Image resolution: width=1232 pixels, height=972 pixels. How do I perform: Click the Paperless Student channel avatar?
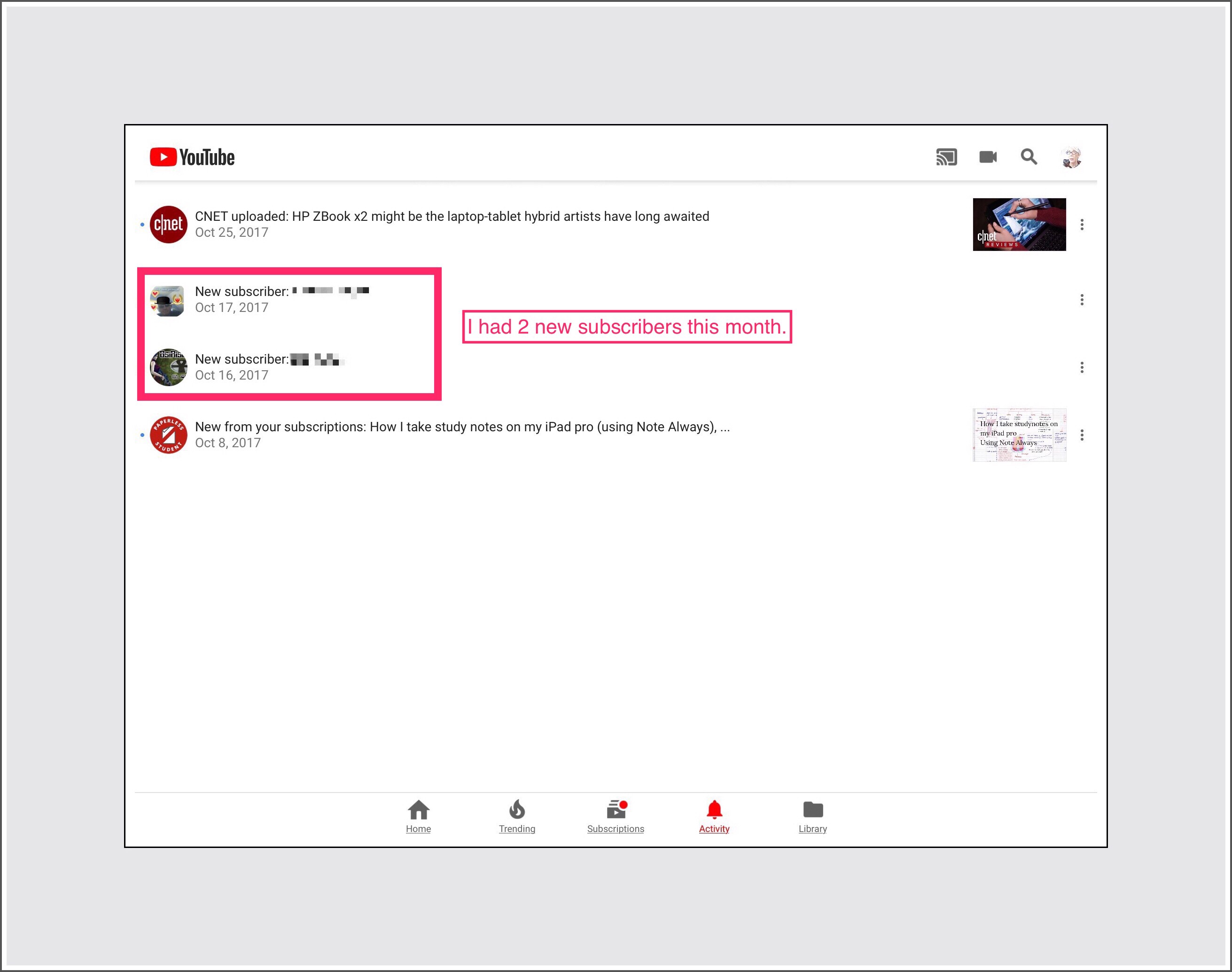168,435
